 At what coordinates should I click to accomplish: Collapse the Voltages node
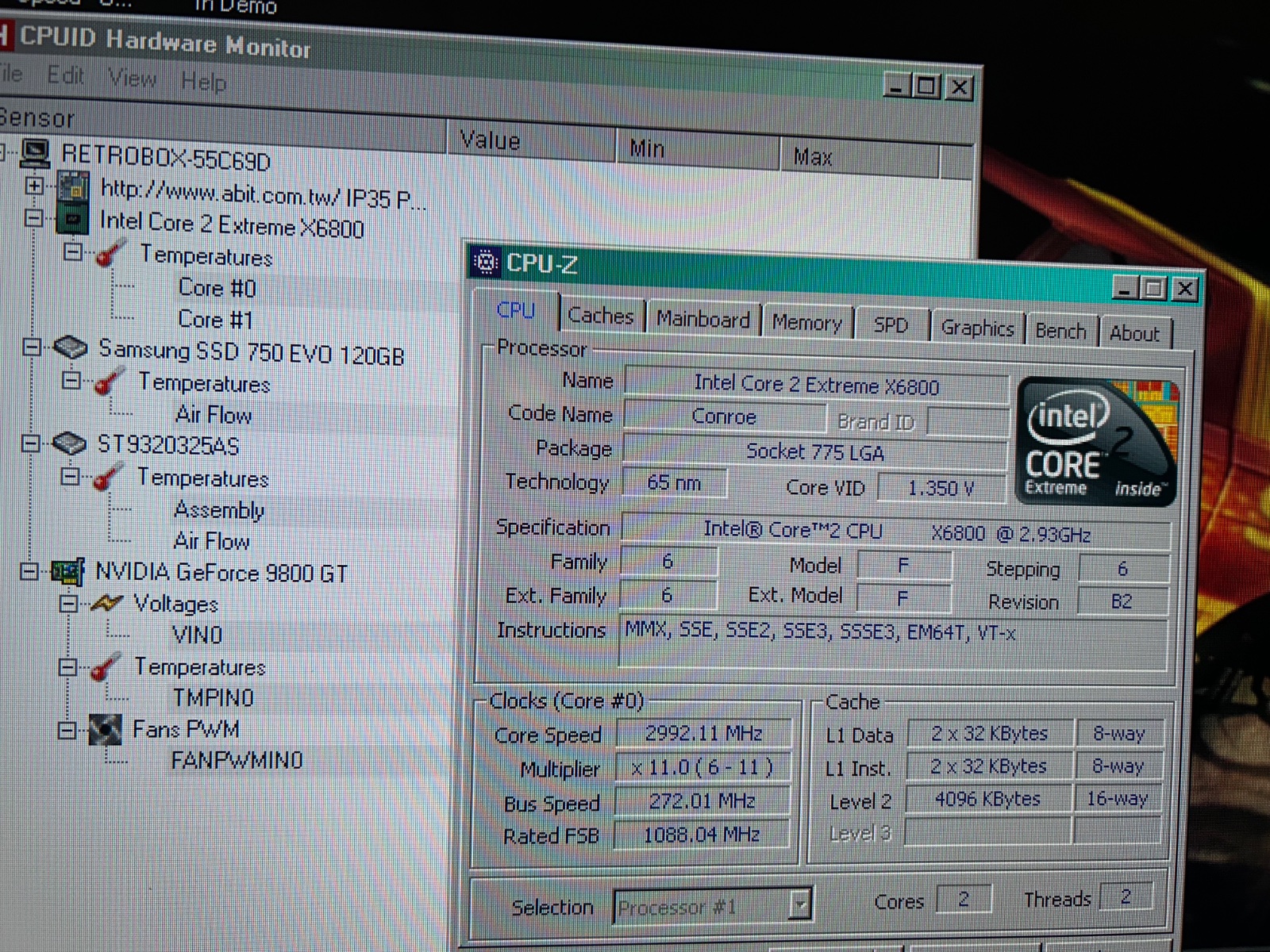(68, 604)
